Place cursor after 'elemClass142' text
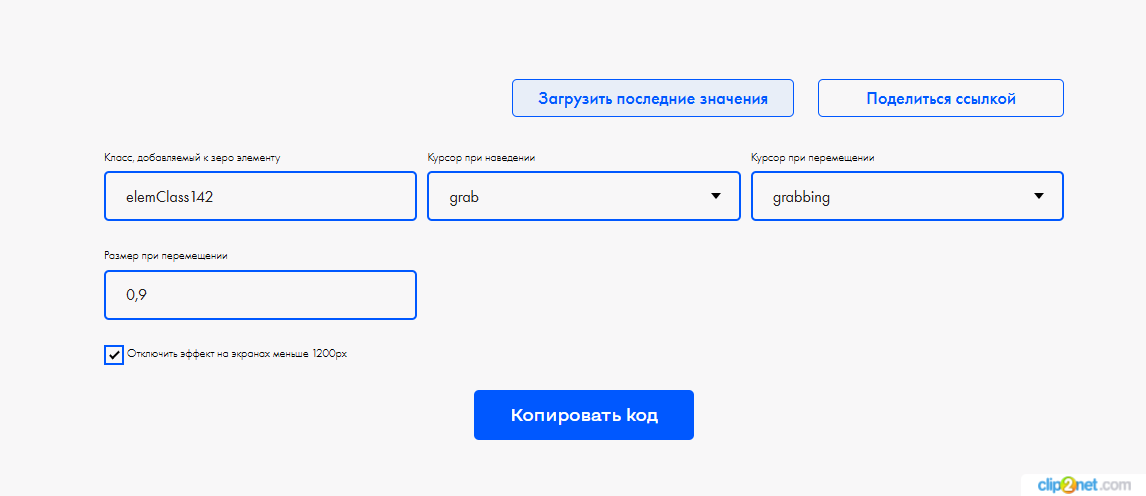The width and height of the screenshot is (1146, 496). coord(216,198)
